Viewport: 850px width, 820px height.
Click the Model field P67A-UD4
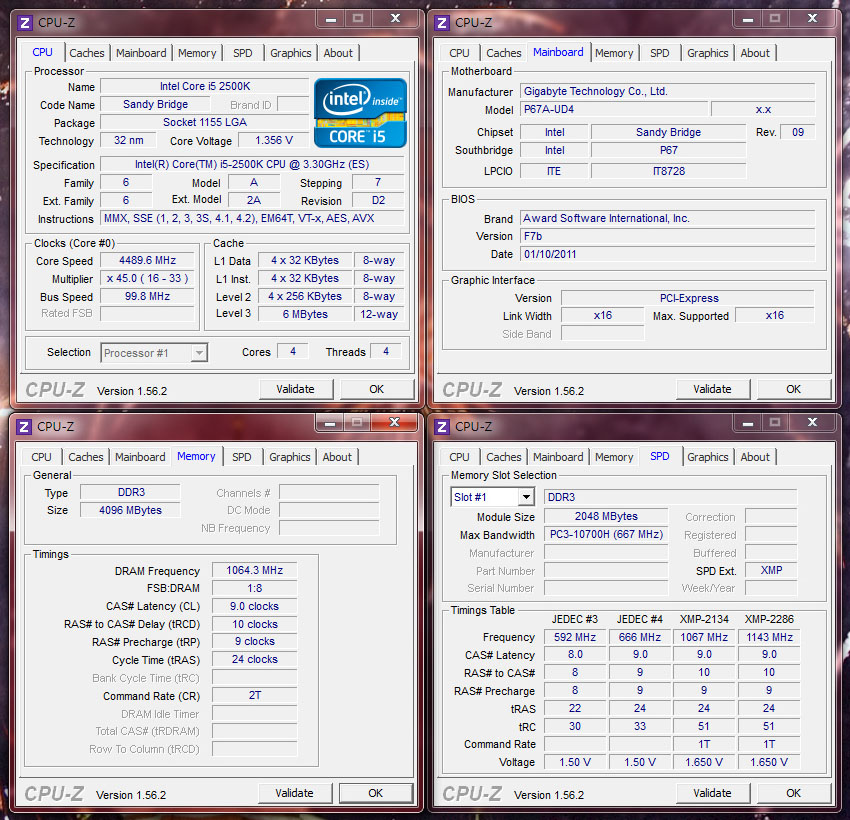click(x=614, y=109)
